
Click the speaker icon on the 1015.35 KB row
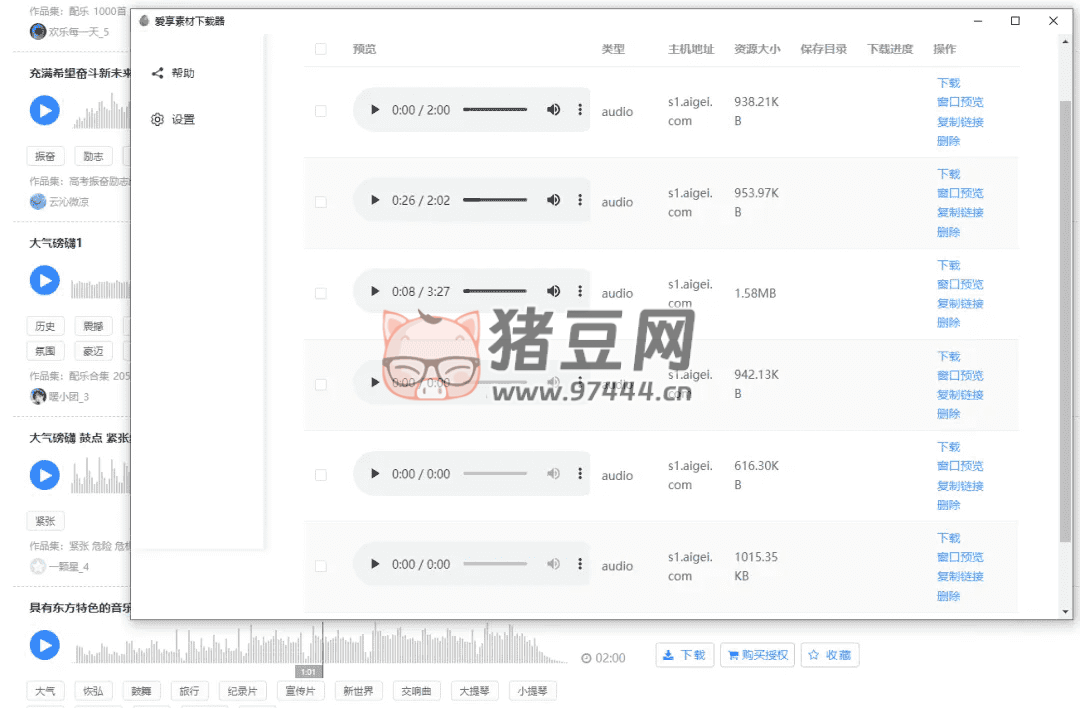pyautogui.click(x=553, y=564)
